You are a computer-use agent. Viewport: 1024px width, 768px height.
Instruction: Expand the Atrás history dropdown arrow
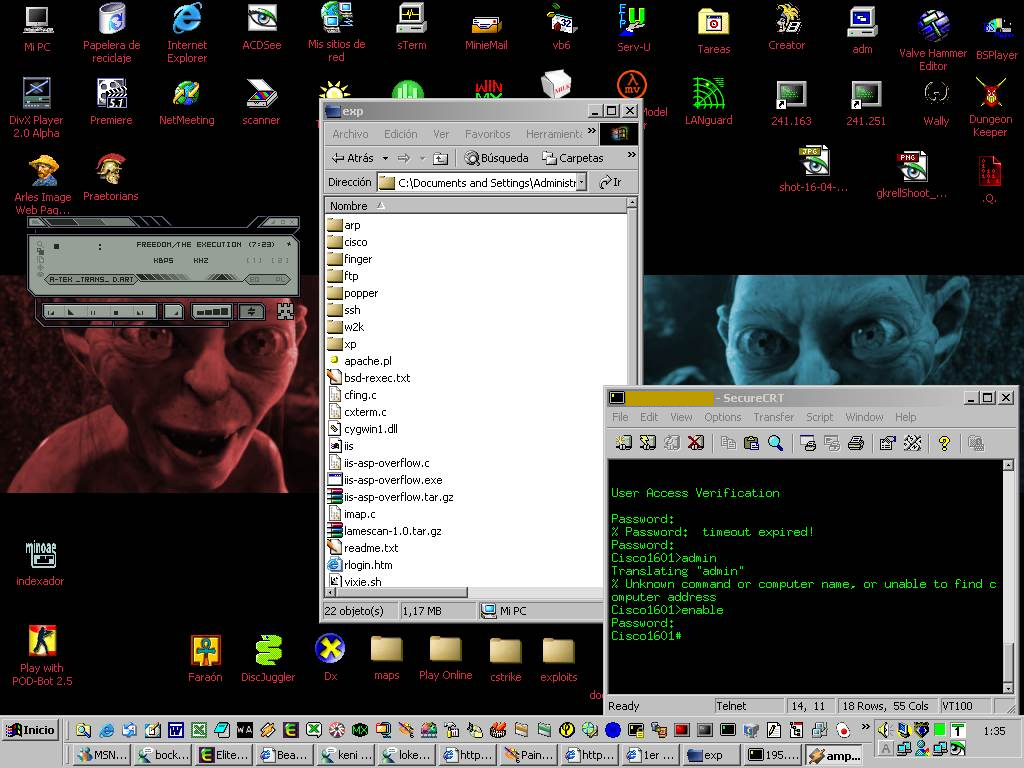coord(385,158)
